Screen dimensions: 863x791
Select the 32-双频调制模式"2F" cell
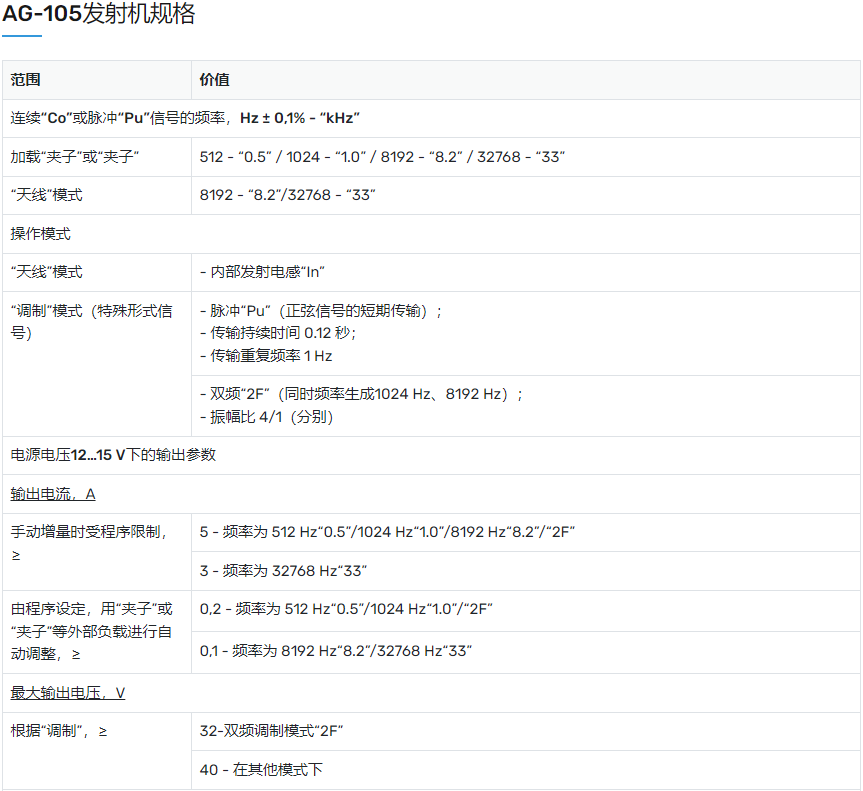click(272, 731)
